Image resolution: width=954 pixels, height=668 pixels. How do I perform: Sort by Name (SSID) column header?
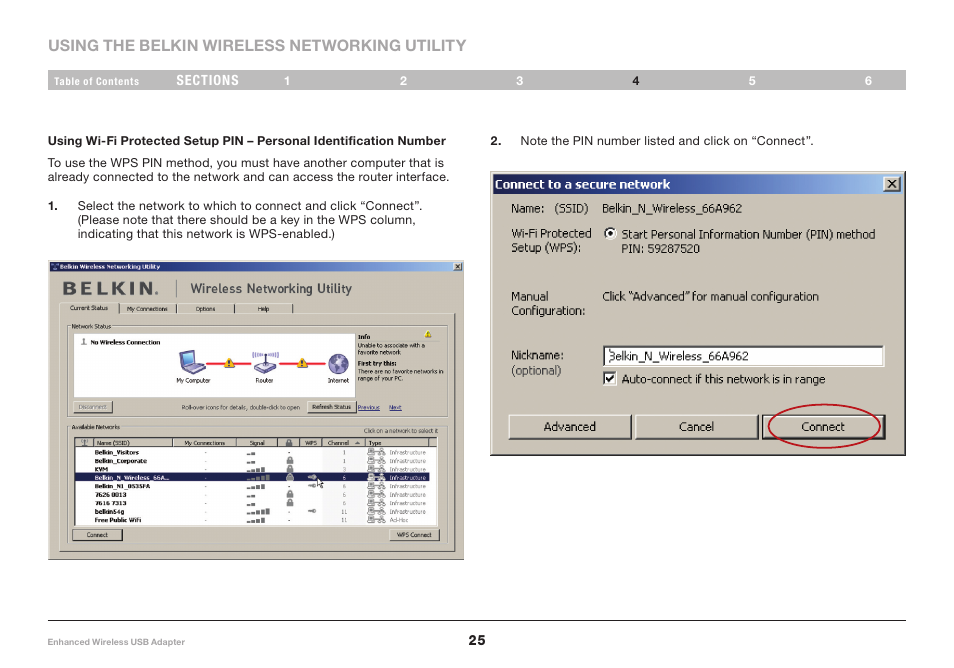131,442
